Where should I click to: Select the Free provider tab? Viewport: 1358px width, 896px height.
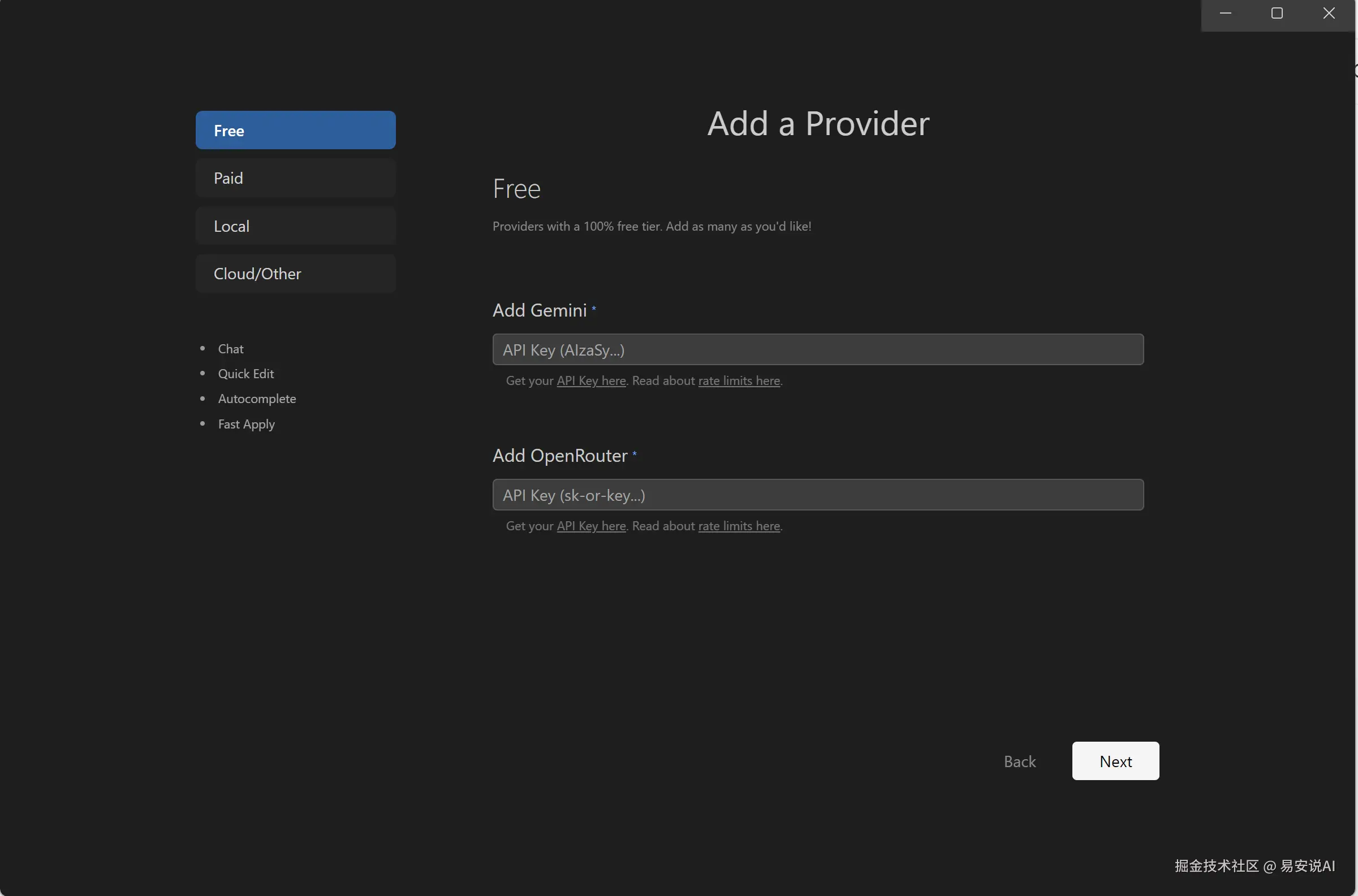click(x=295, y=130)
